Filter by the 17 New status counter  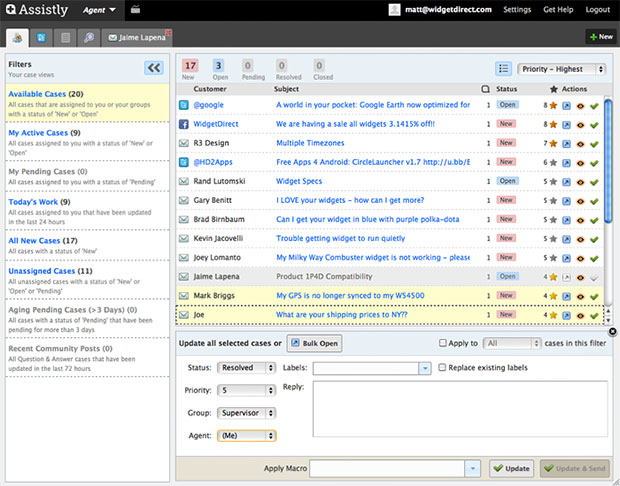(190, 70)
